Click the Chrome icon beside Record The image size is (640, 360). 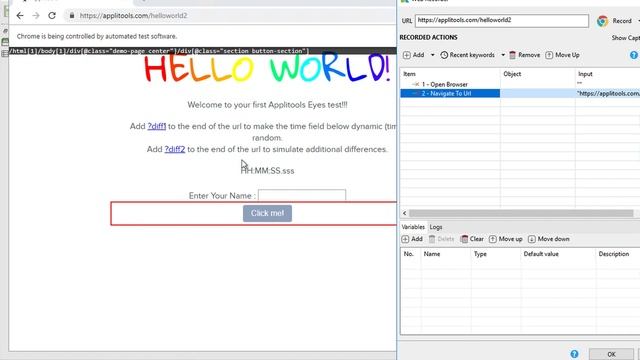click(602, 21)
